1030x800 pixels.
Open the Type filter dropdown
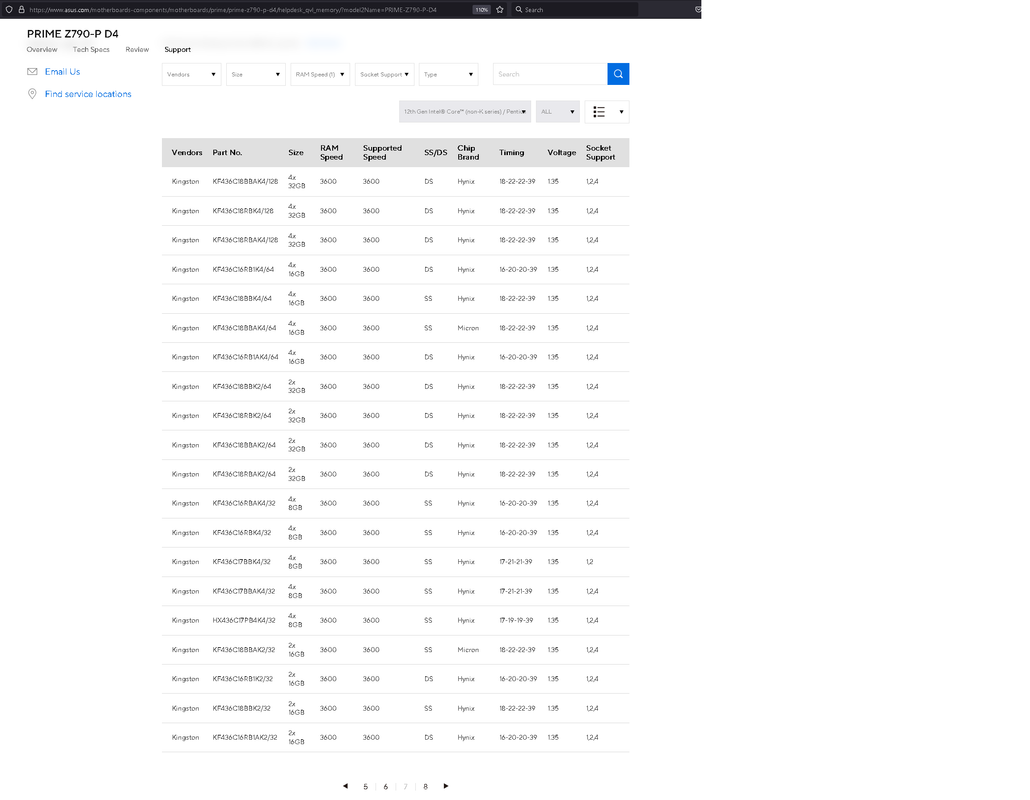coord(449,74)
